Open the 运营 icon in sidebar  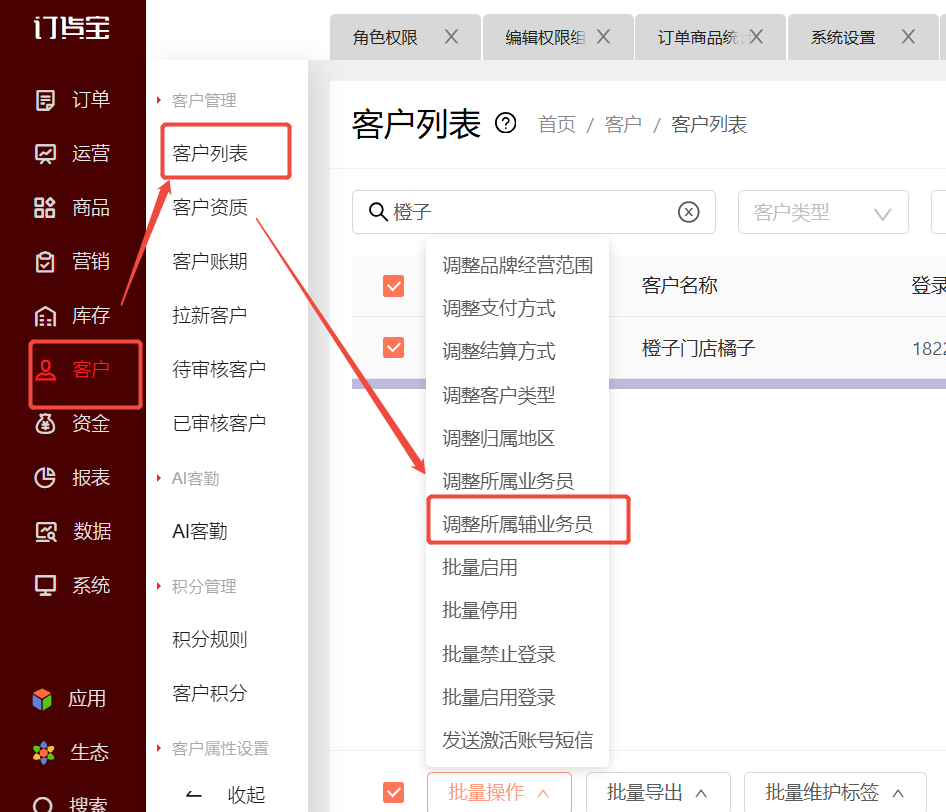(x=45, y=154)
